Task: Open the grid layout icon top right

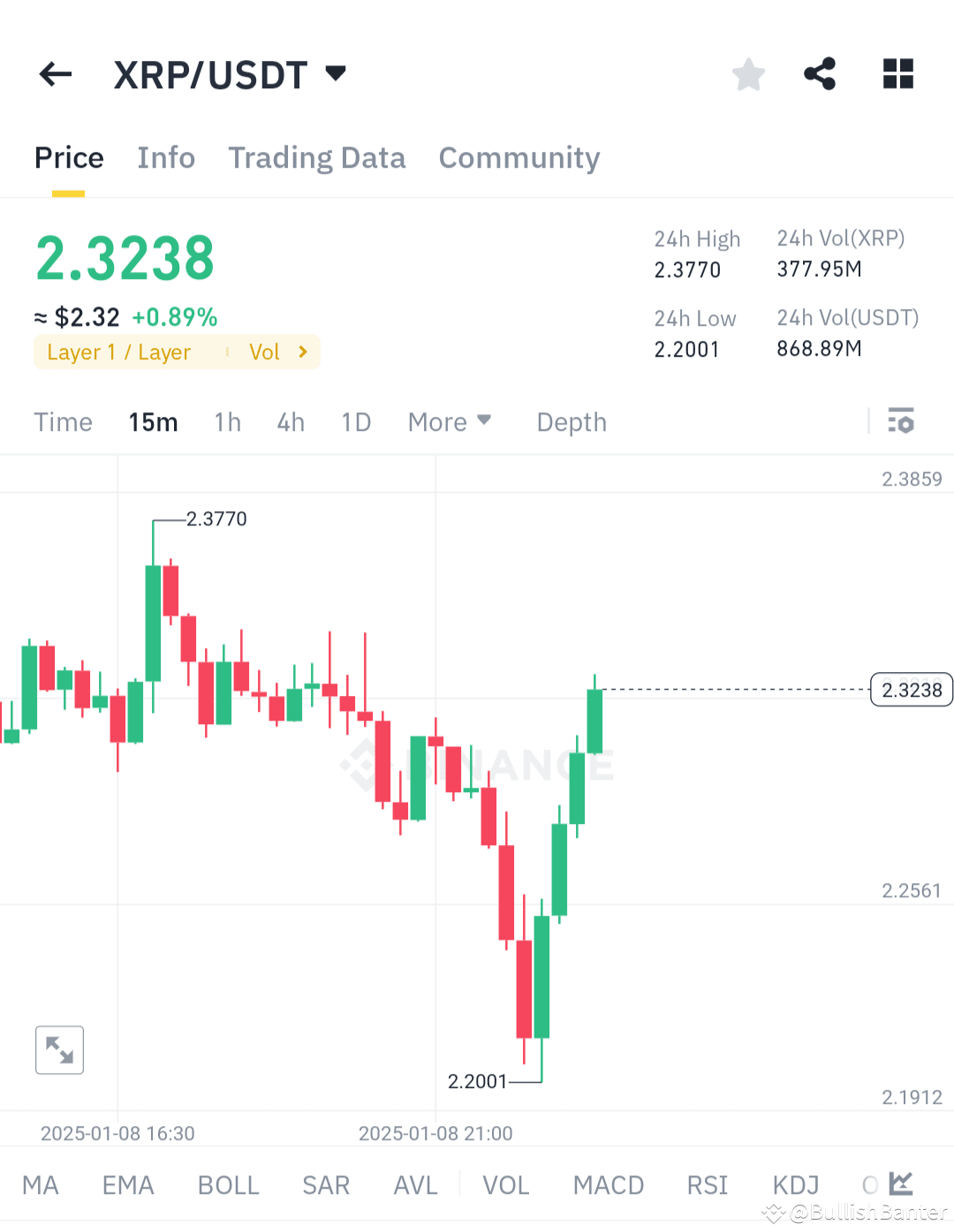Action: click(x=897, y=74)
